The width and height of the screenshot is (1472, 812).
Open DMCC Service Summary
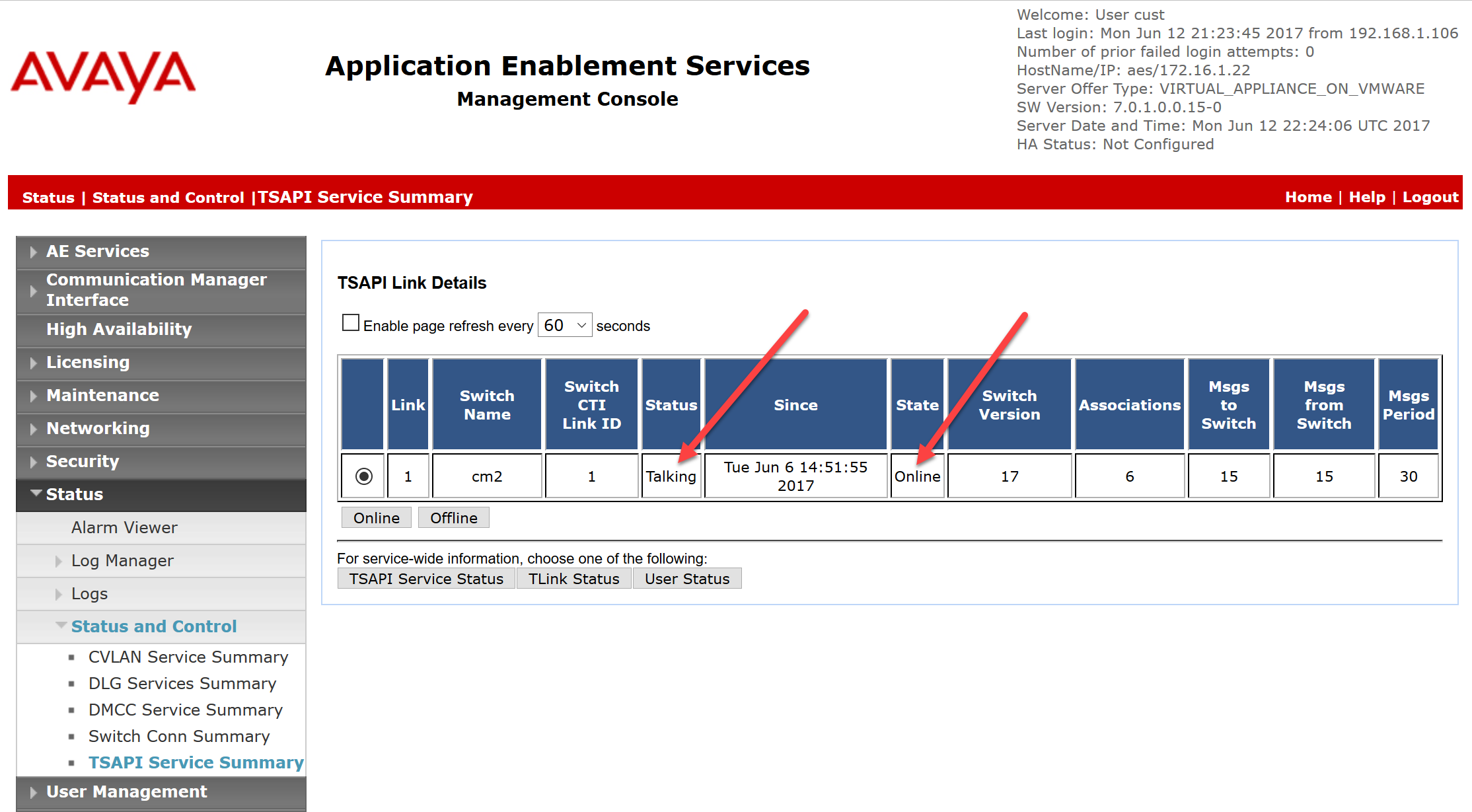pyautogui.click(x=186, y=710)
